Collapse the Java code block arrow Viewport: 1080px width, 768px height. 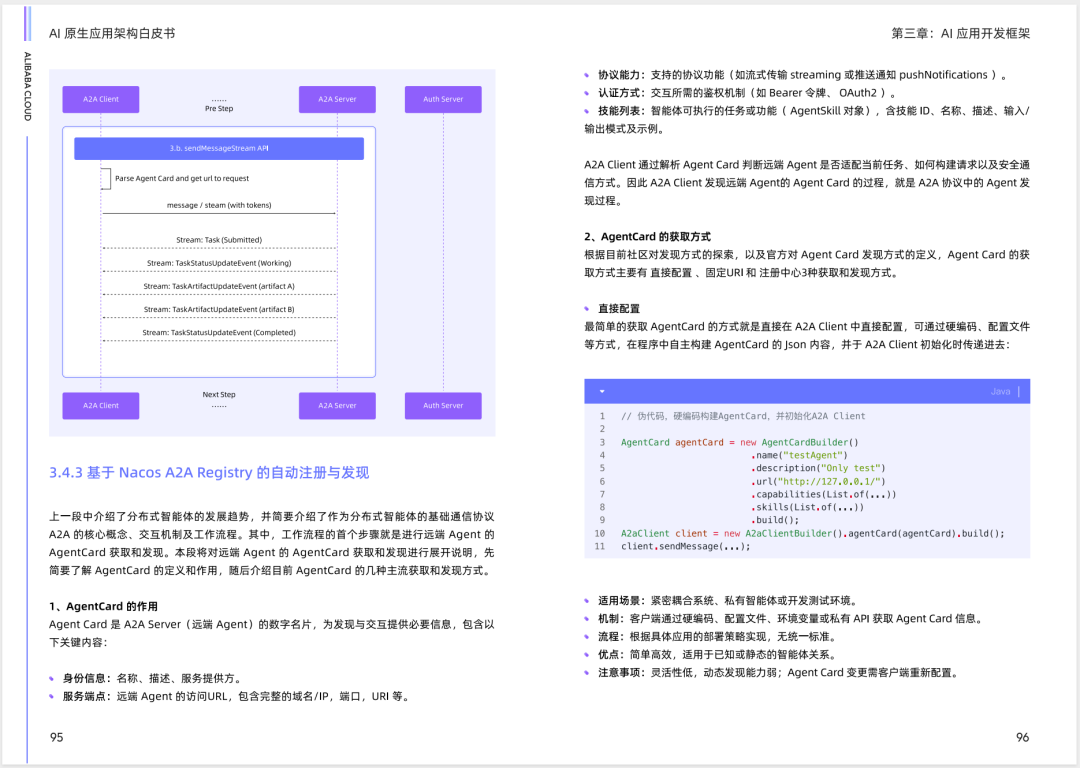pyautogui.click(x=602, y=391)
